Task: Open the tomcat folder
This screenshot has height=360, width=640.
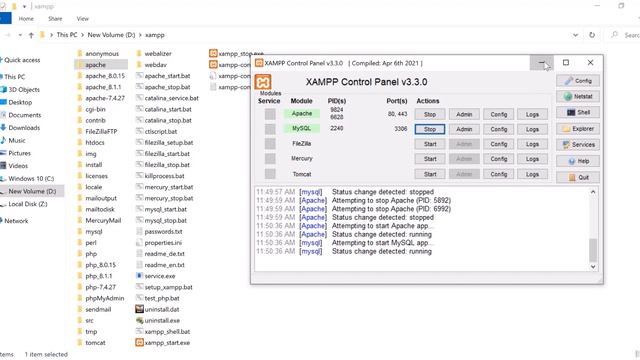Action: tap(91, 342)
